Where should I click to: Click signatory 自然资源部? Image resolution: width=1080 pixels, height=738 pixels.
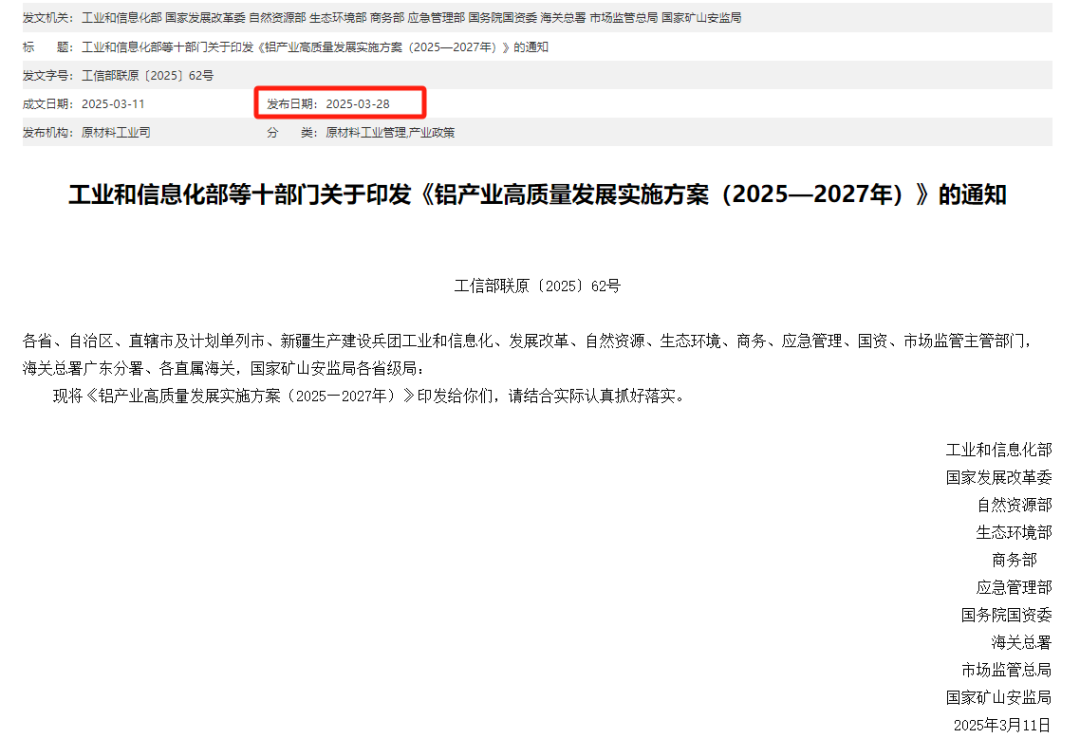click(x=1014, y=505)
